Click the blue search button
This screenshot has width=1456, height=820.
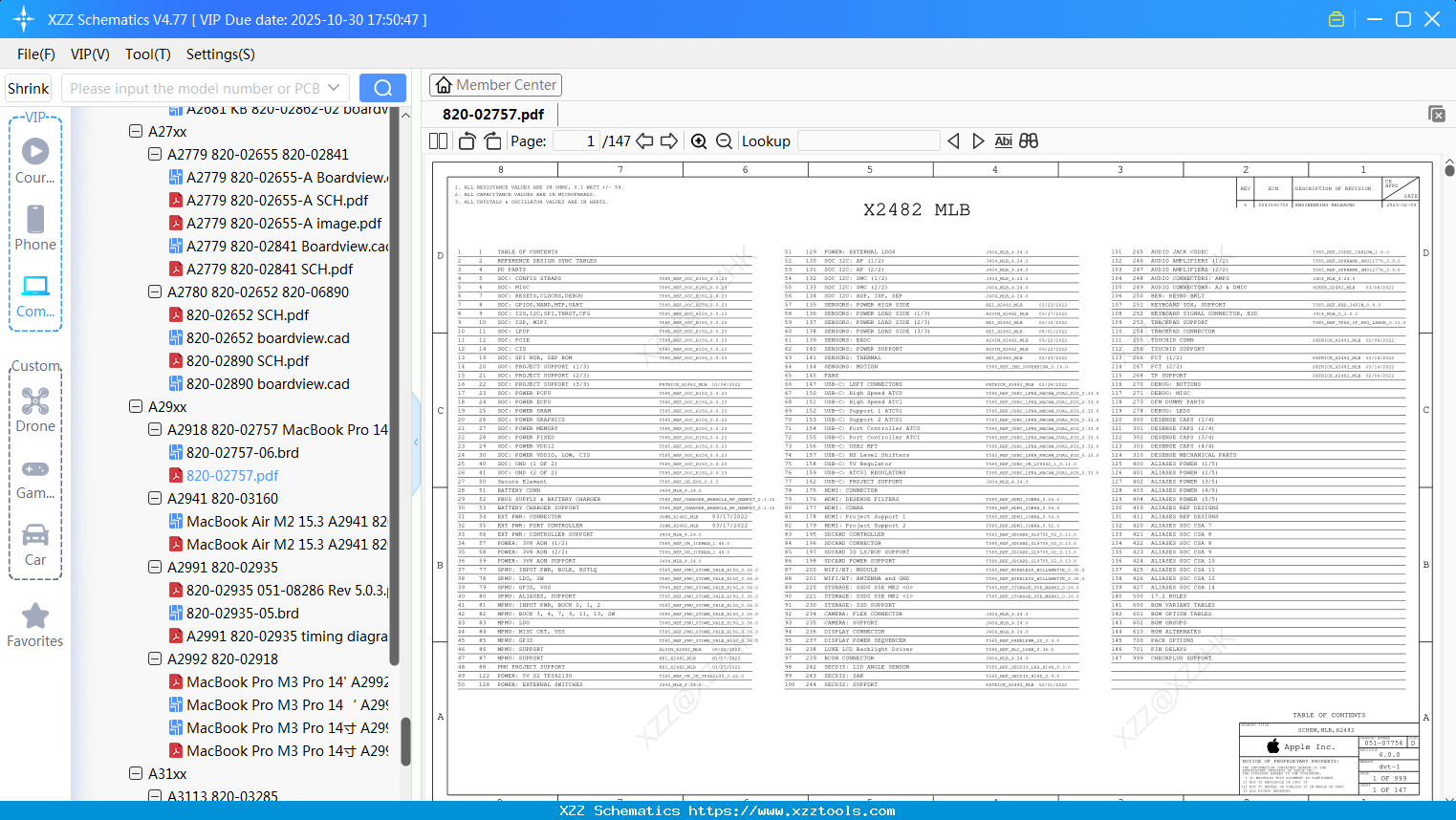pos(382,88)
